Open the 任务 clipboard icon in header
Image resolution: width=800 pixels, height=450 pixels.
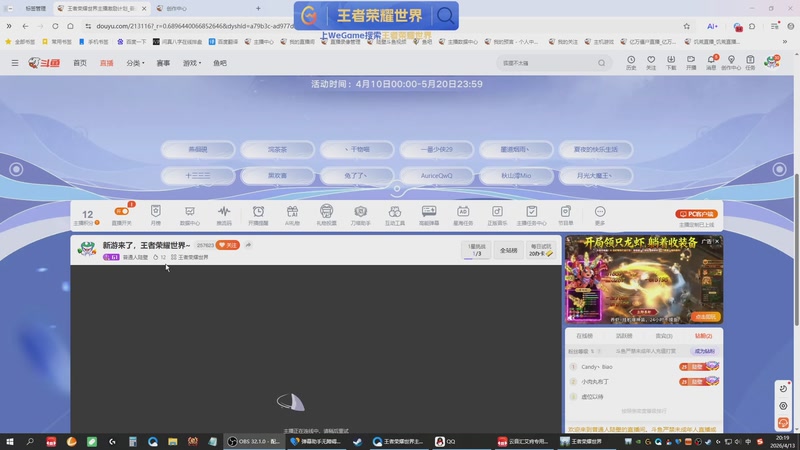(x=750, y=62)
